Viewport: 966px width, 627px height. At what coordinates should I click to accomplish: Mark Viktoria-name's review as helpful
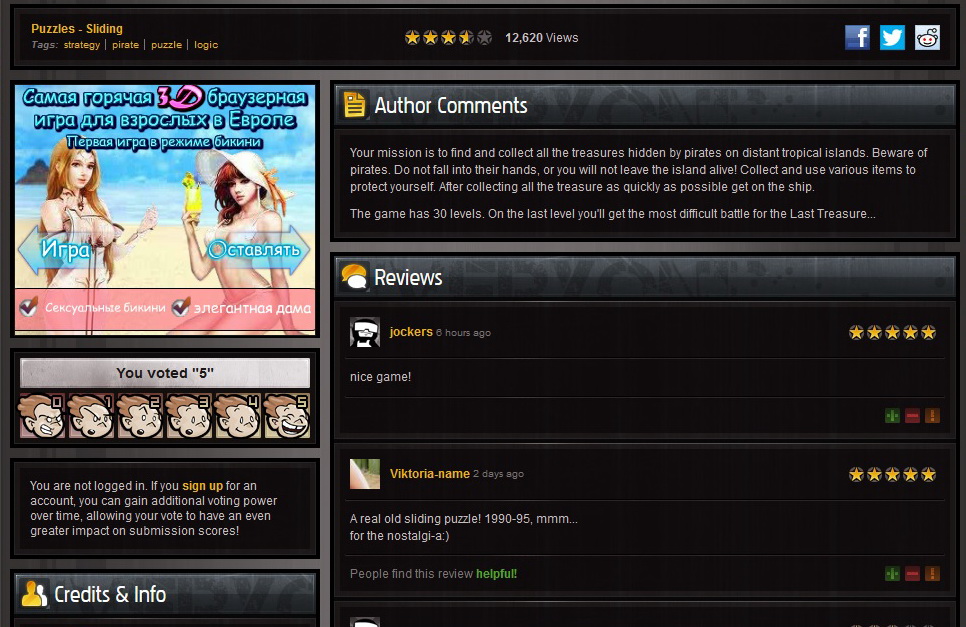pyautogui.click(x=892, y=574)
